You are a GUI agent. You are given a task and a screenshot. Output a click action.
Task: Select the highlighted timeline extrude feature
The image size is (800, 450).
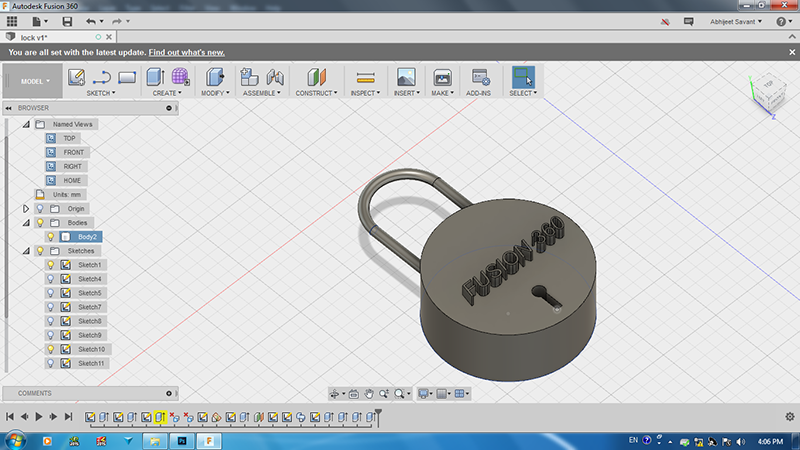[x=160, y=417]
